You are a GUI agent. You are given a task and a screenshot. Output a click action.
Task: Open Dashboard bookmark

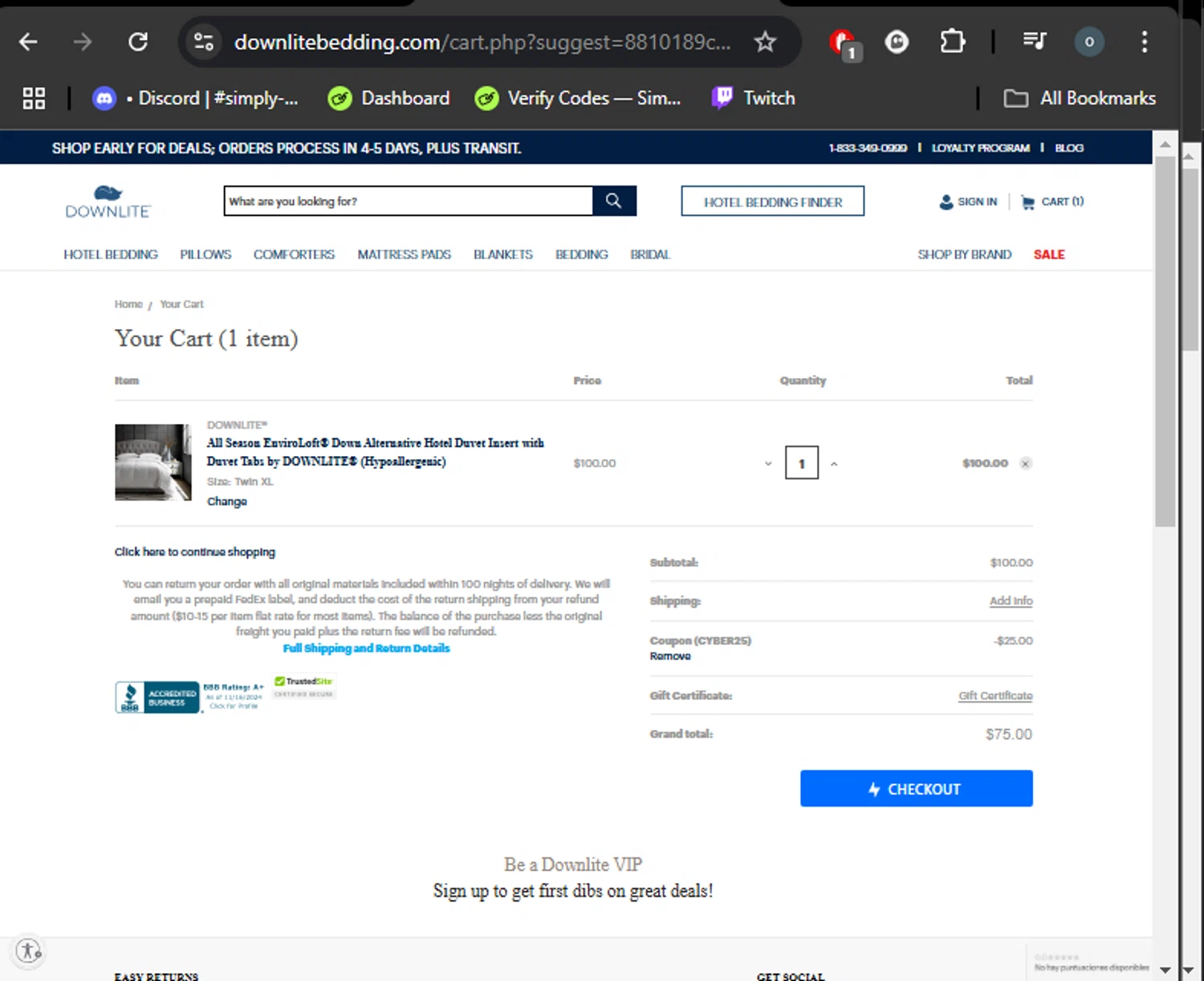point(389,98)
